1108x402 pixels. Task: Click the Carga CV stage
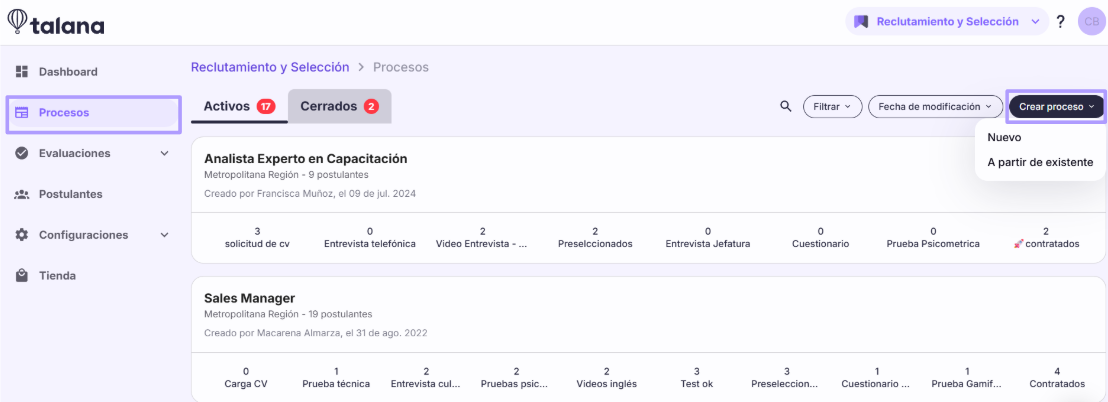246,377
